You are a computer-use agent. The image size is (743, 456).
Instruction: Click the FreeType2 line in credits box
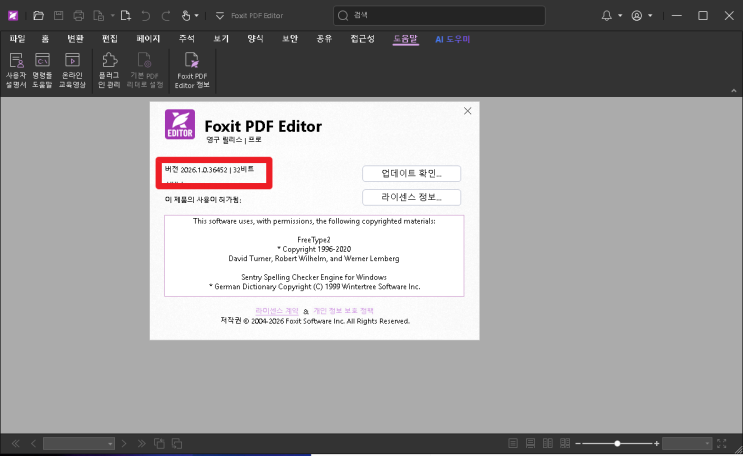(x=314, y=240)
